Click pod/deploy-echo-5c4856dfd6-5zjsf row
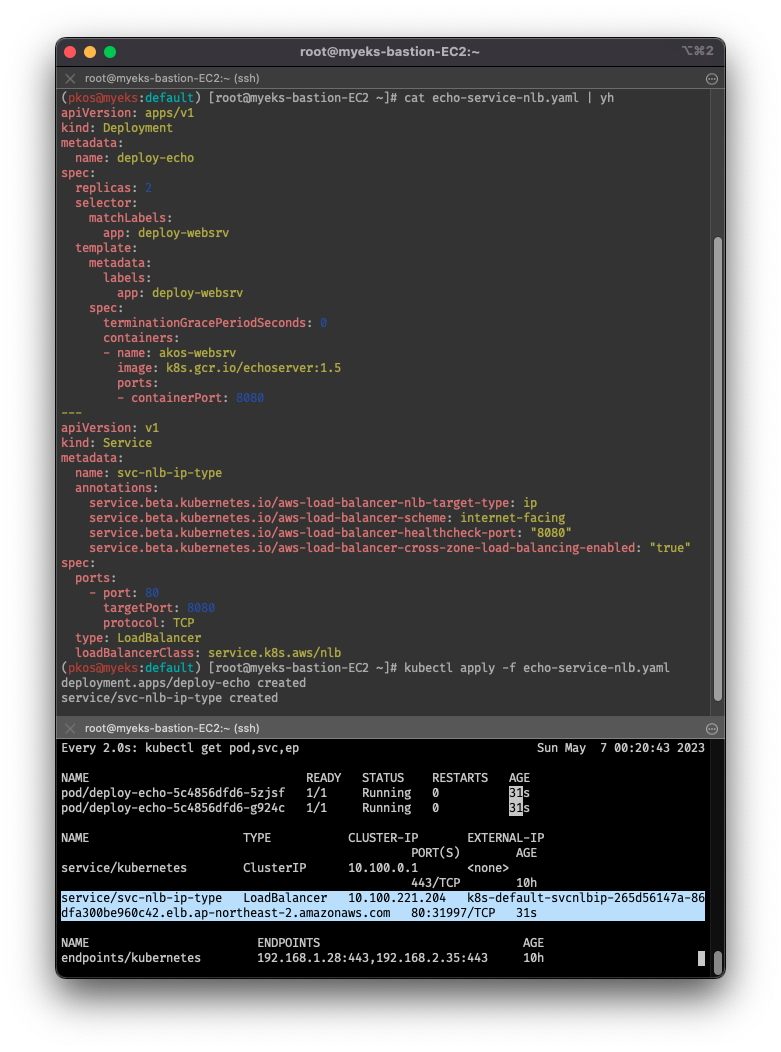Screen dimensions: 781x1052 coord(295,793)
